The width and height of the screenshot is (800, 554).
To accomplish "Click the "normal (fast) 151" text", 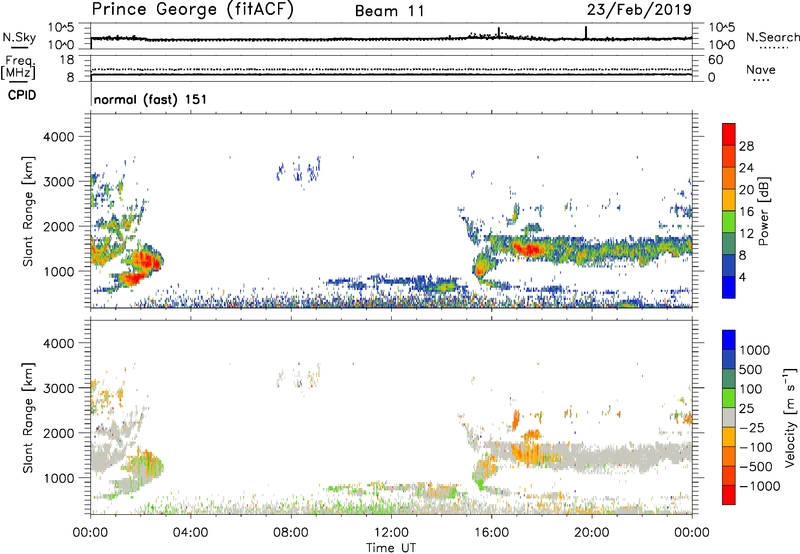I will [x=150, y=99].
